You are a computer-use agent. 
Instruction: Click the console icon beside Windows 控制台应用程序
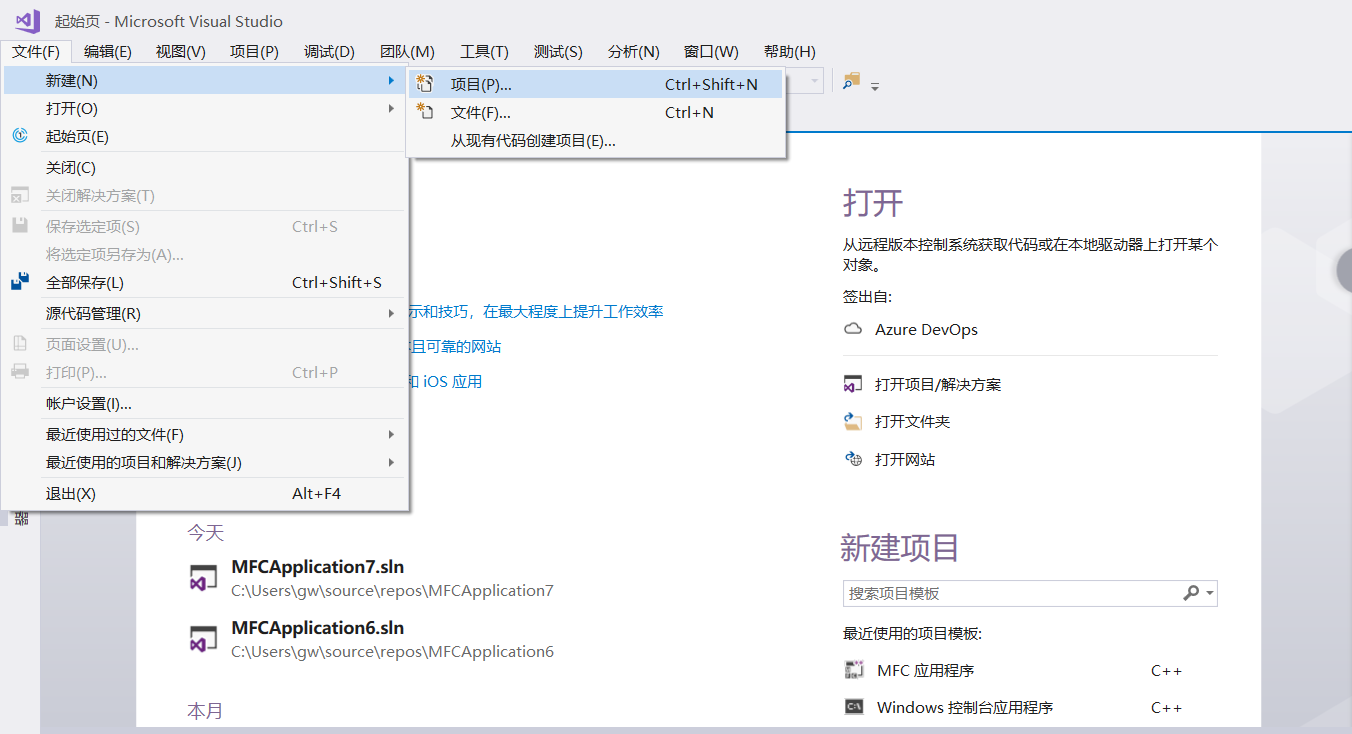pyautogui.click(x=854, y=707)
